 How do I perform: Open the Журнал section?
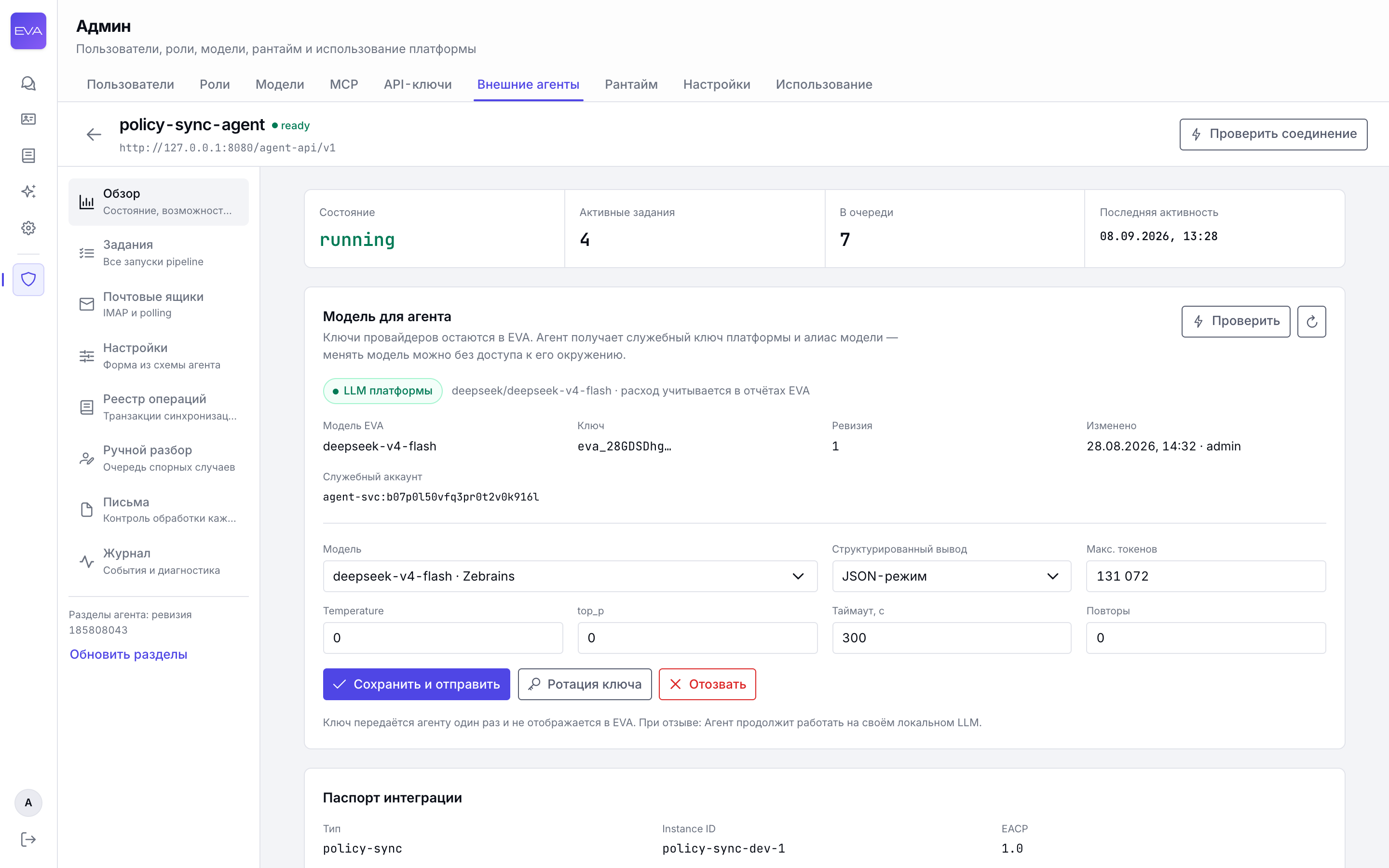pos(158,561)
